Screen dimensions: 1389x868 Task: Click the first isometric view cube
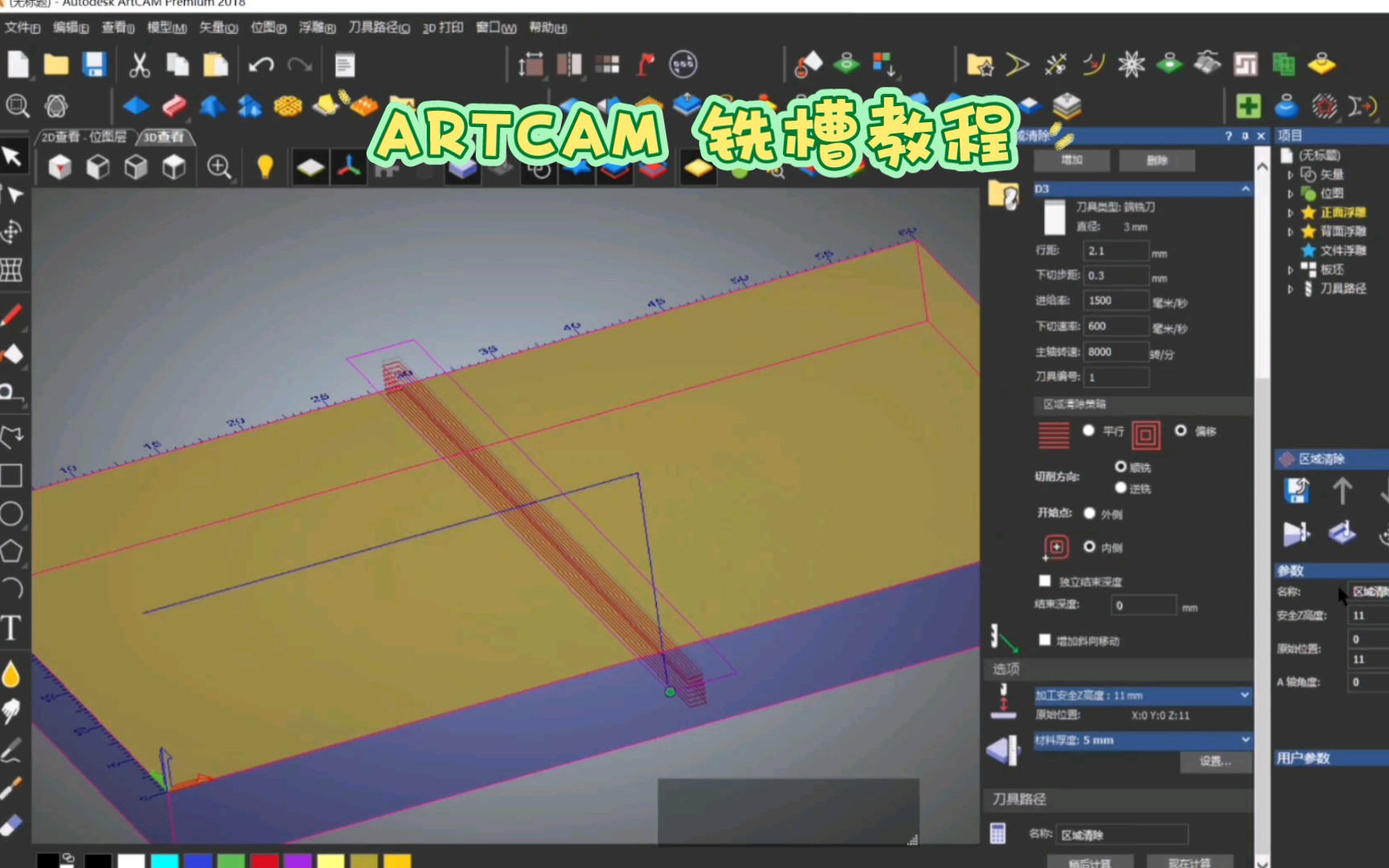tap(60, 166)
